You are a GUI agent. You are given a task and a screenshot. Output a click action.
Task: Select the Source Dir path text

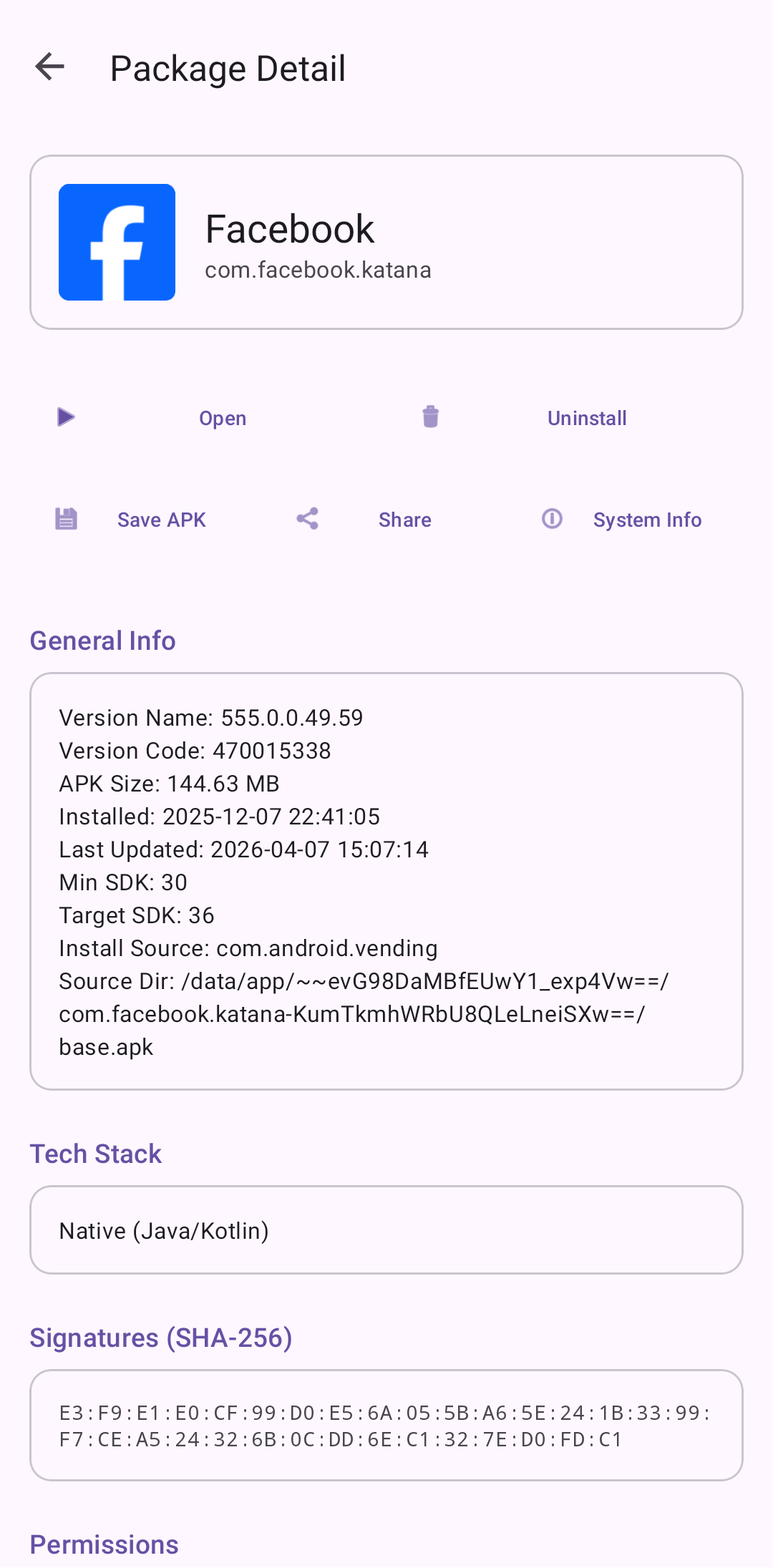(363, 1014)
